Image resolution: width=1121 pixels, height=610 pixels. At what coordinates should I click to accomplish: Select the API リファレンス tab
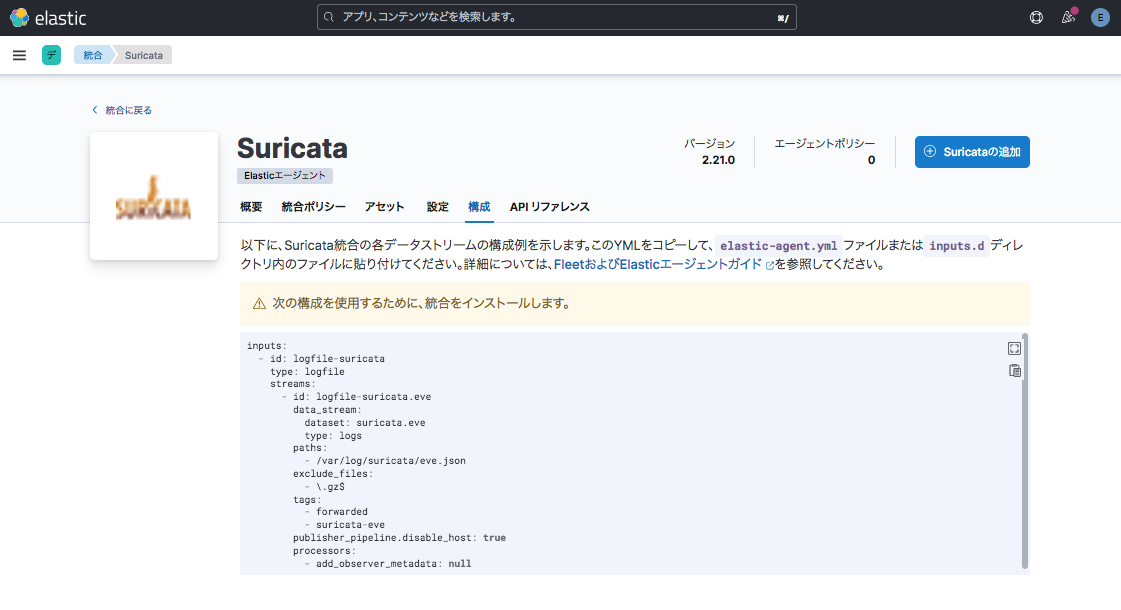pos(549,207)
